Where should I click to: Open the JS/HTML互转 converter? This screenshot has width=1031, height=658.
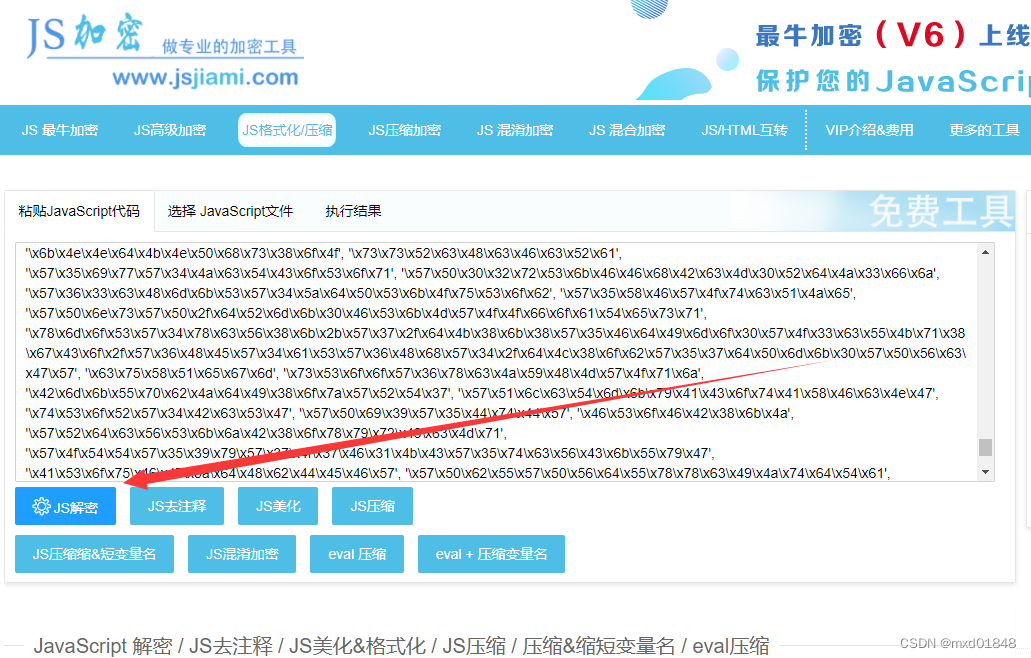click(744, 130)
